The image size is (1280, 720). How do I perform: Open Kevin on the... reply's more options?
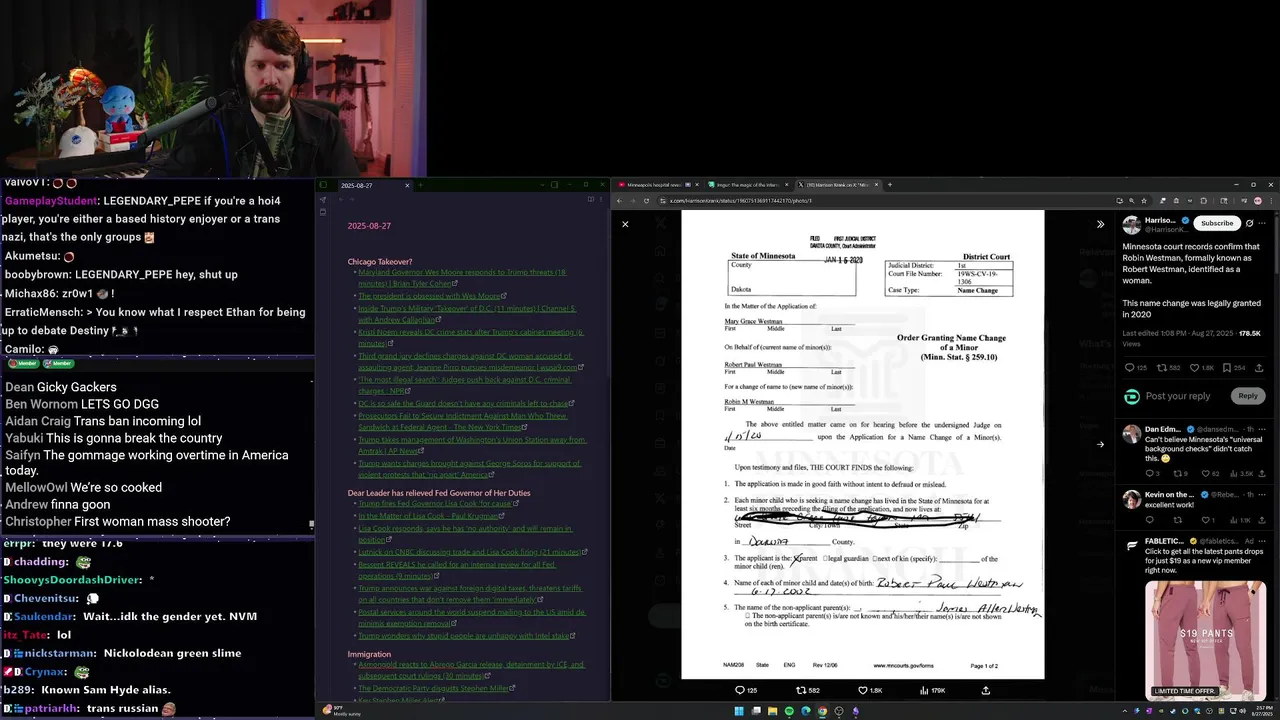[1262, 494]
